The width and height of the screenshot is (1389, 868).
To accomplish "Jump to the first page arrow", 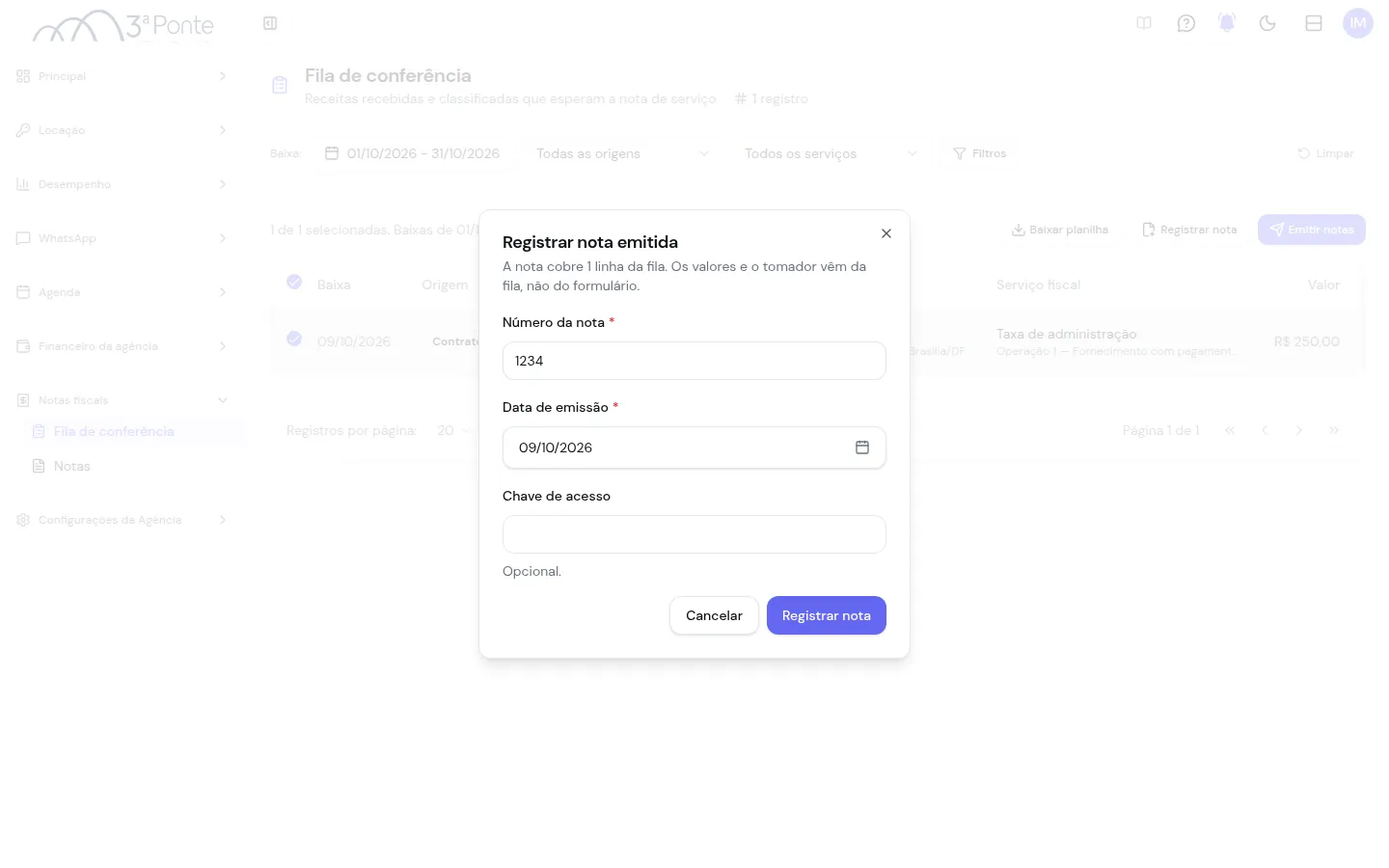I will [1230, 430].
